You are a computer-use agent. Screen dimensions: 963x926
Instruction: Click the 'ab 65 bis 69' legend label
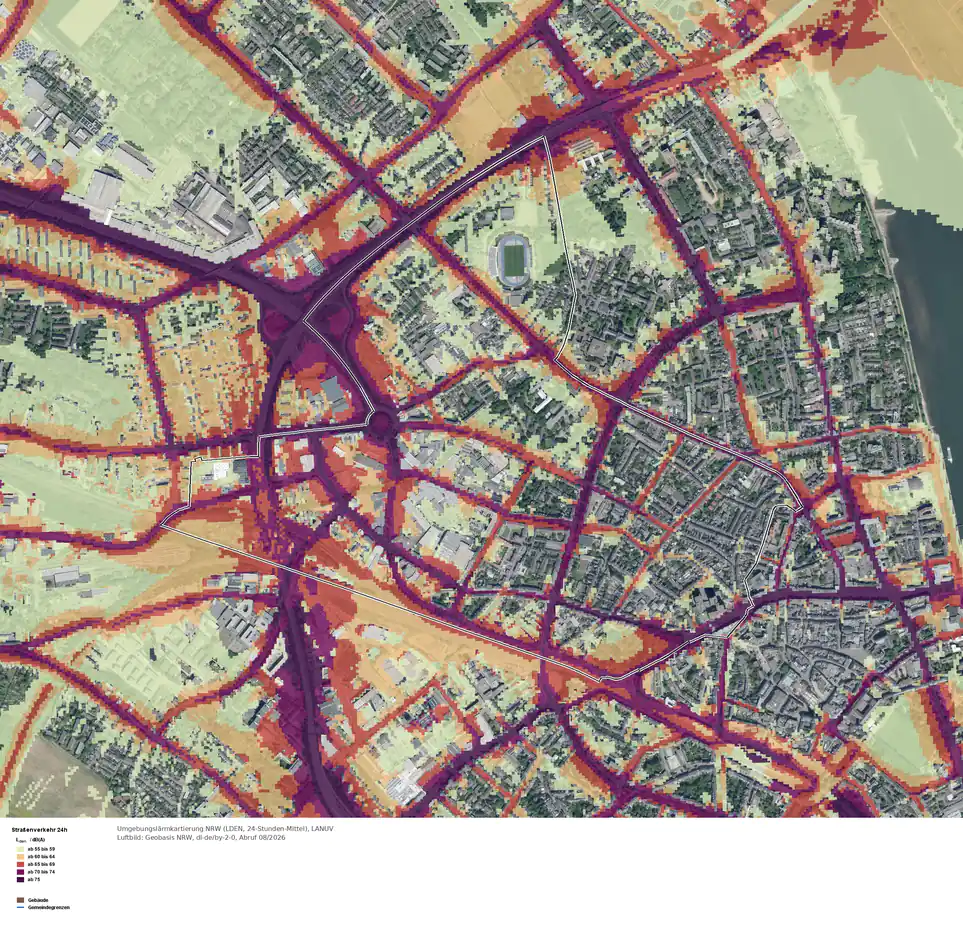(x=41, y=864)
